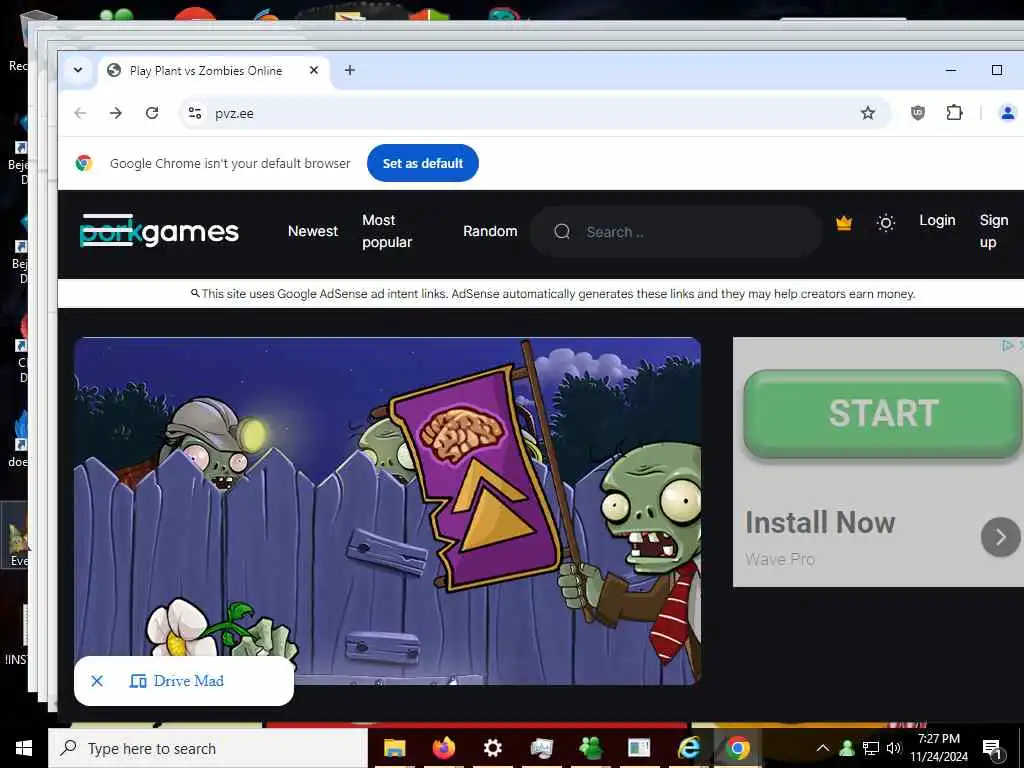Viewport: 1024px width, 768px height.
Task: Click the Chrome icon in the taskbar
Action: (738, 748)
